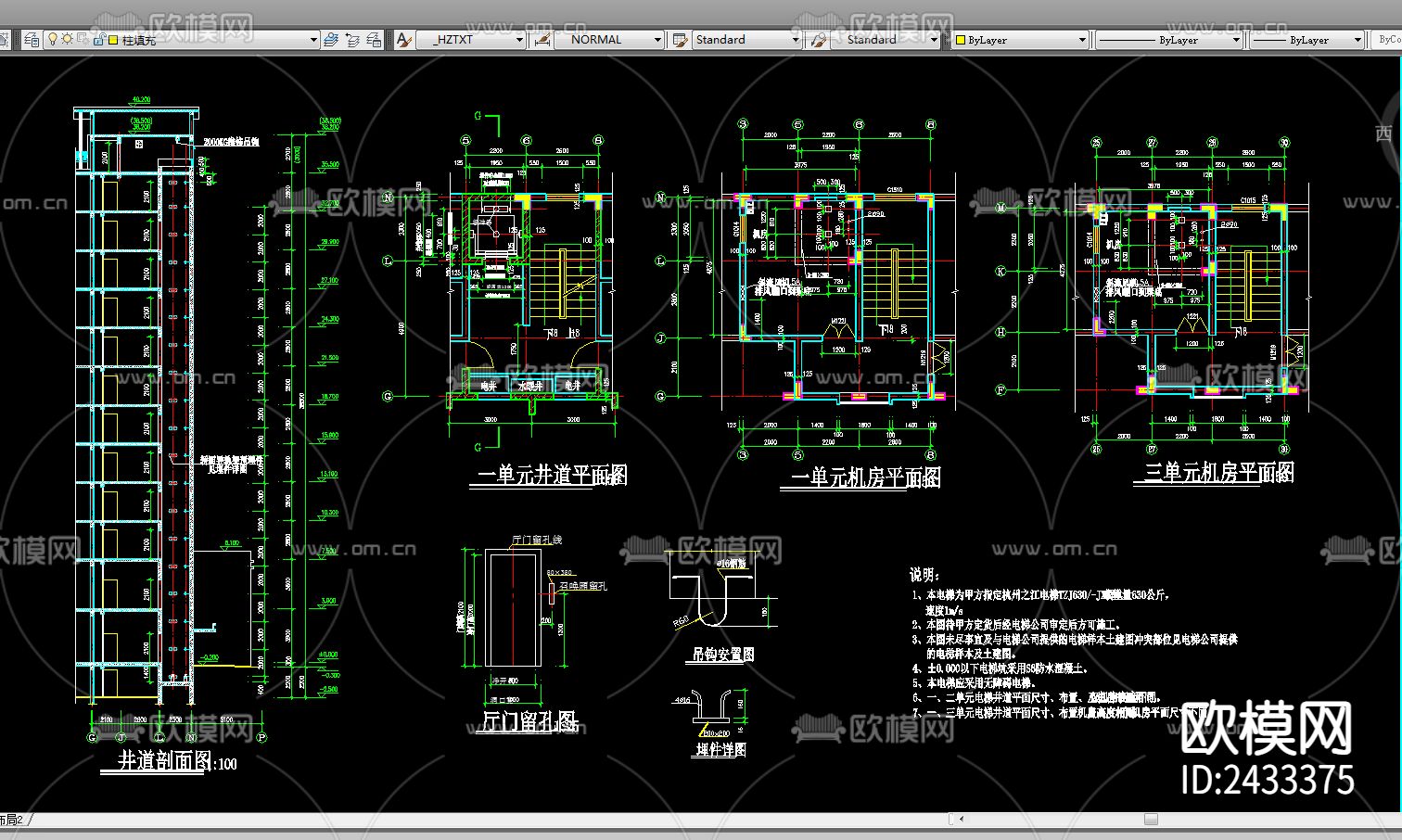Open the Layer States Manager icon
The image size is (1402, 840).
tap(374, 40)
